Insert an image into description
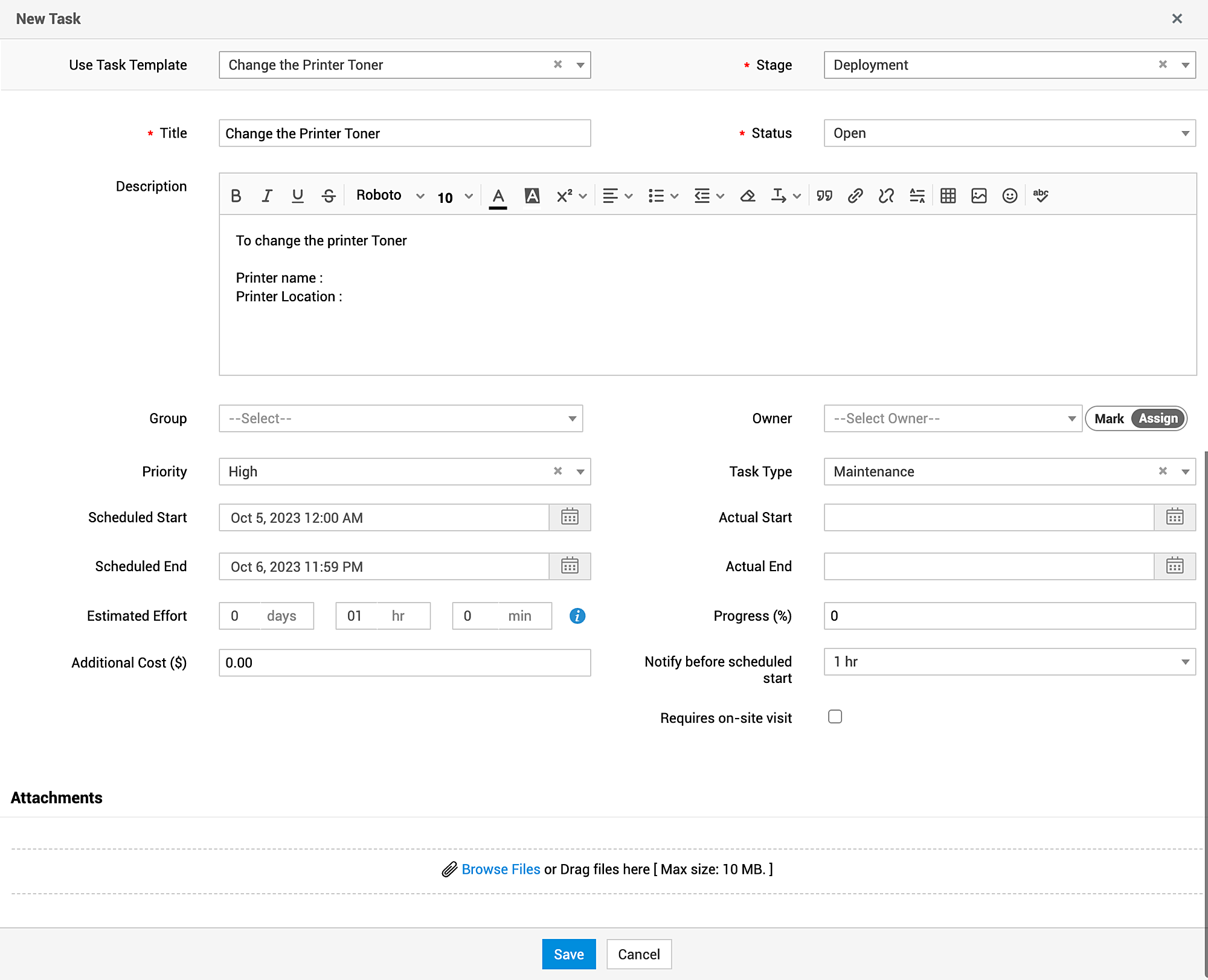The height and width of the screenshot is (980, 1208). tap(978, 196)
